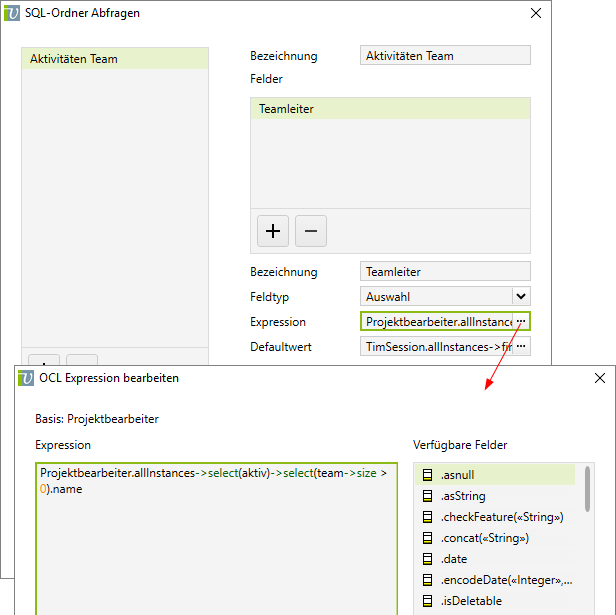
Task: Select Teamleiter in the Felder list
Action: click(x=390, y=109)
